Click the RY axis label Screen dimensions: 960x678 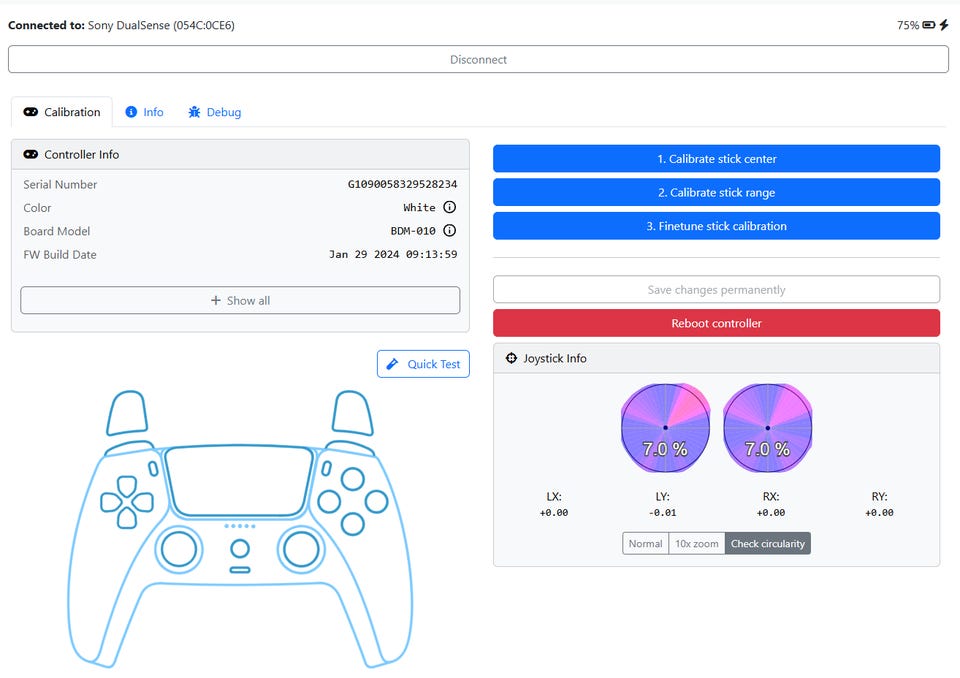click(x=879, y=496)
